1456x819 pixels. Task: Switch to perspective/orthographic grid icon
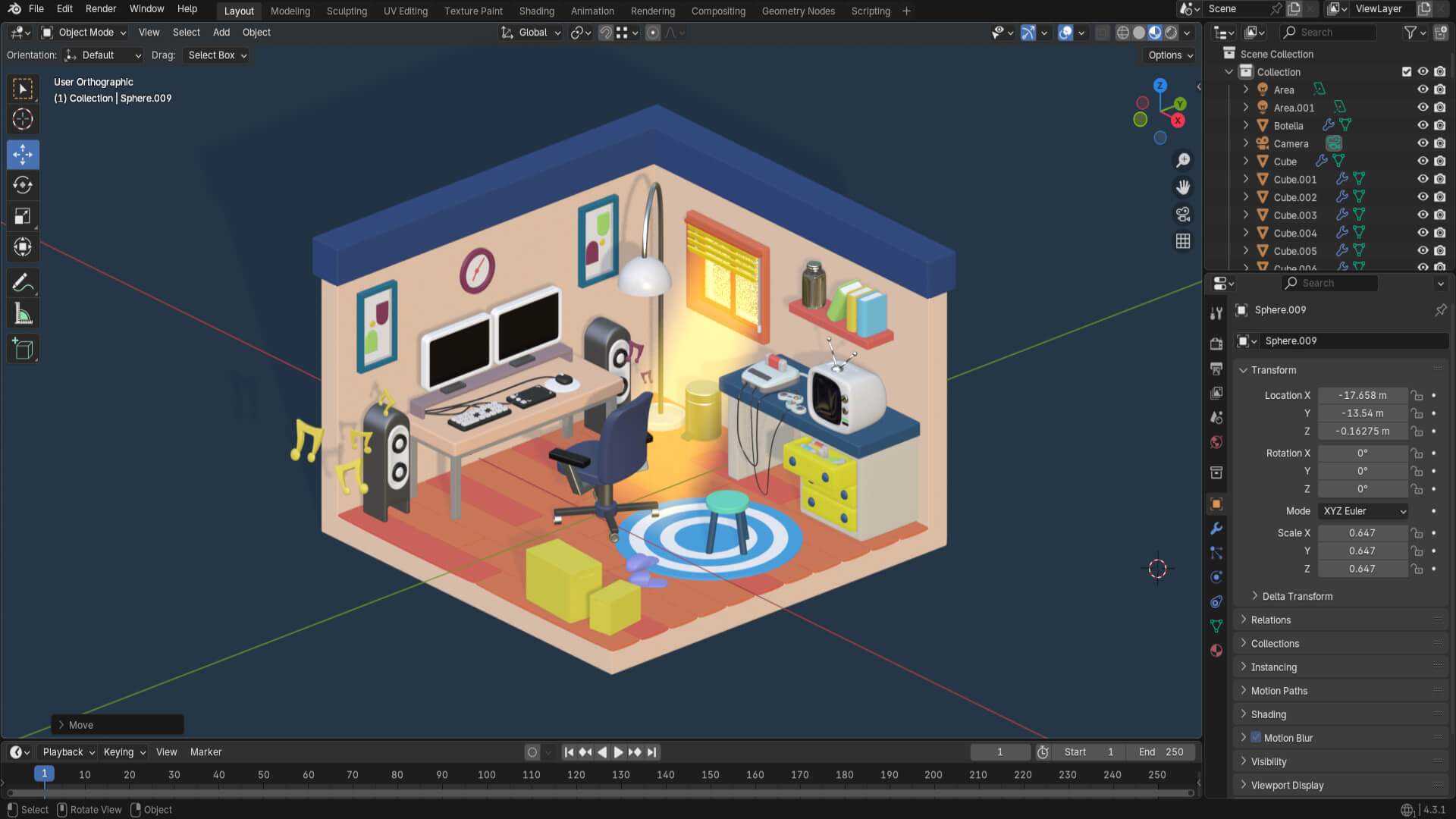1182,241
